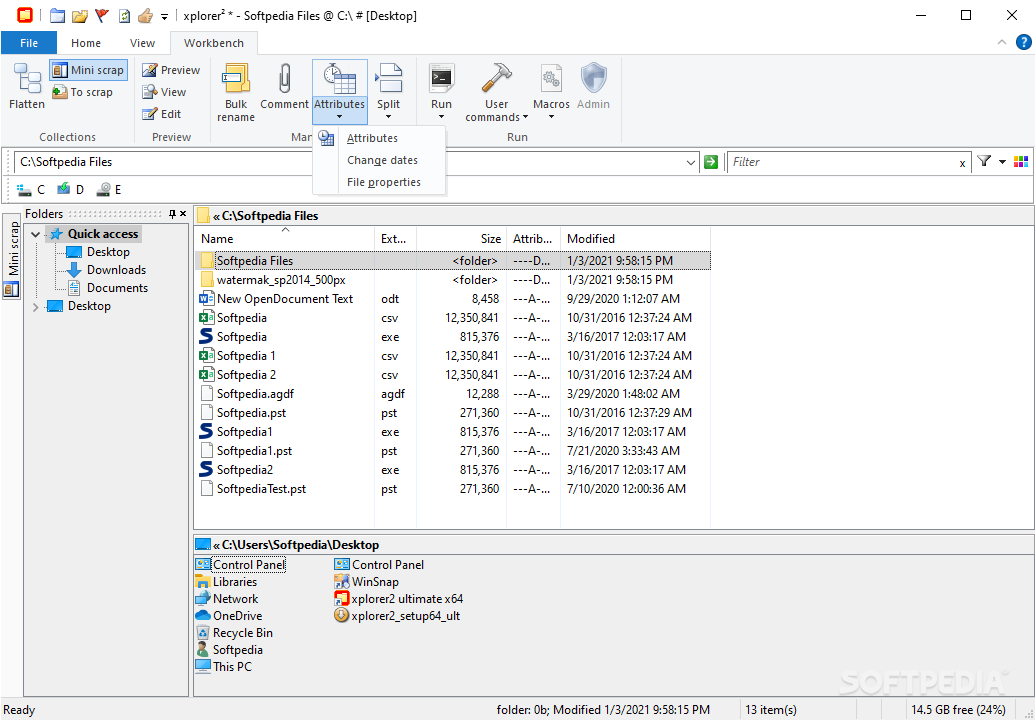Click the red flag quick-access icon
The height and width of the screenshot is (721, 1036).
pos(102,15)
